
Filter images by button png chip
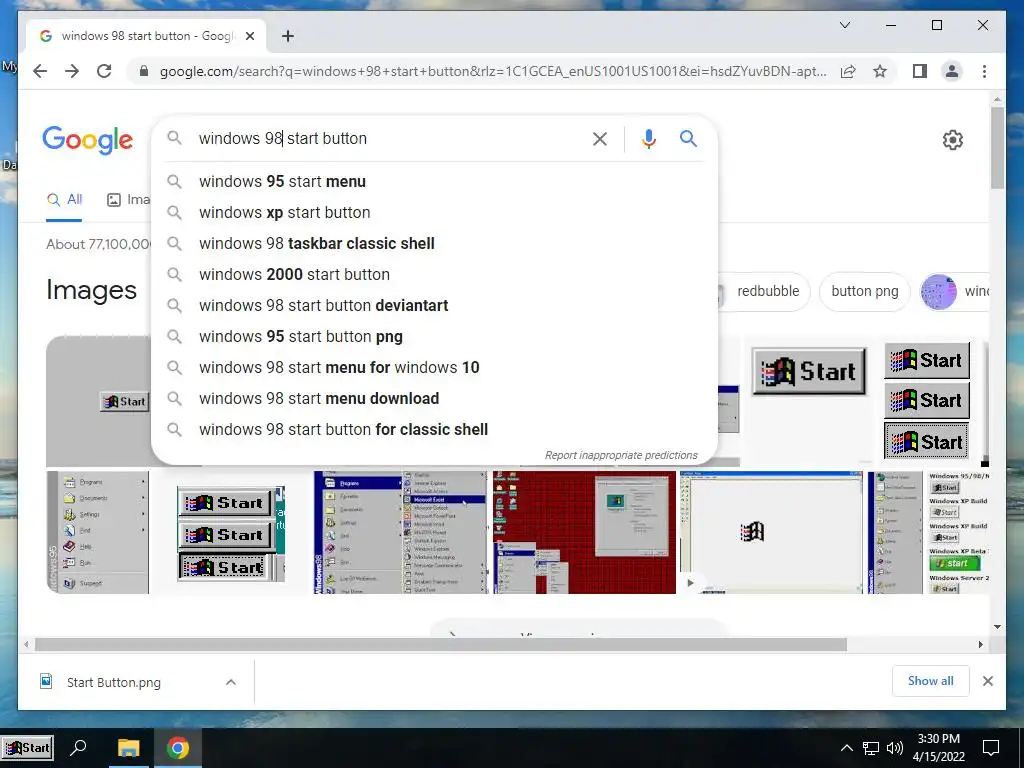[x=865, y=291]
